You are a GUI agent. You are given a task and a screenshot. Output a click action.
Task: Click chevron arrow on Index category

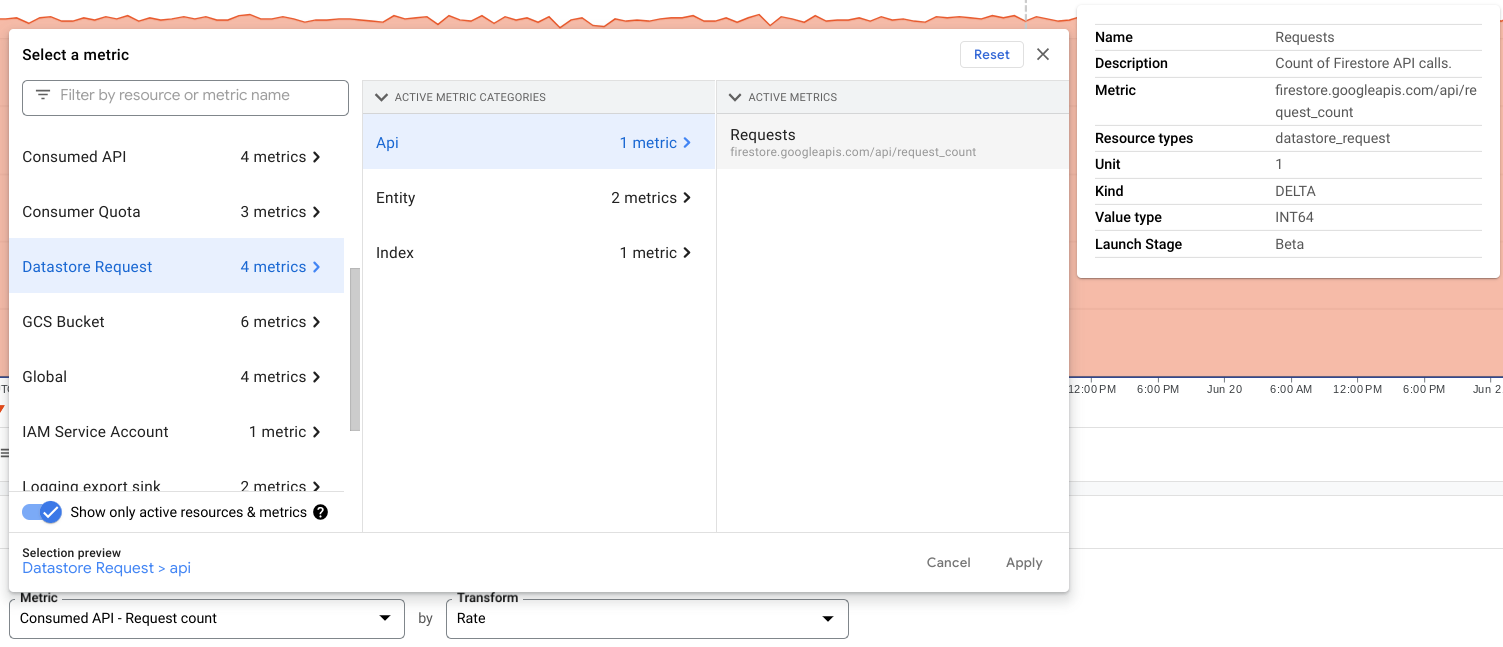(x=687, y=253)
